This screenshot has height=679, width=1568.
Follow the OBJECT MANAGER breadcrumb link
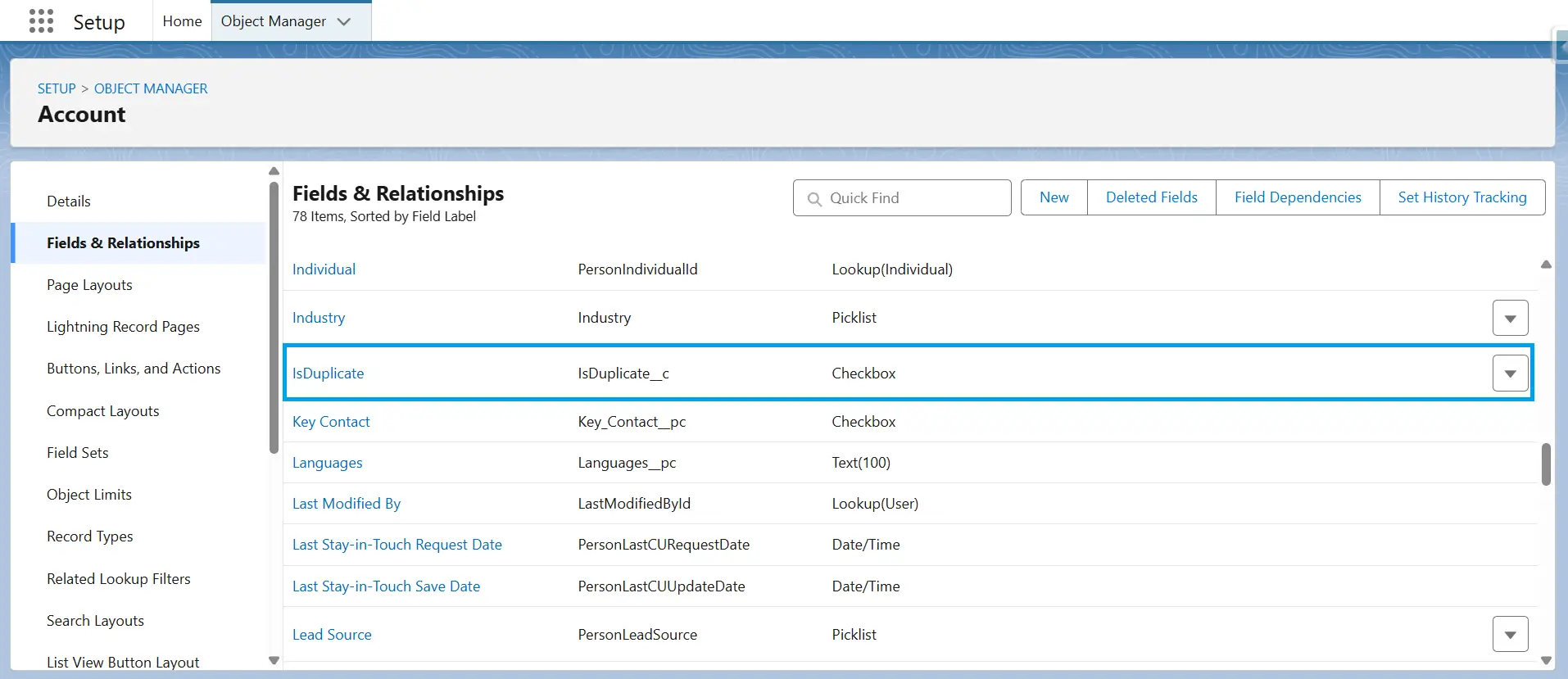151,88
